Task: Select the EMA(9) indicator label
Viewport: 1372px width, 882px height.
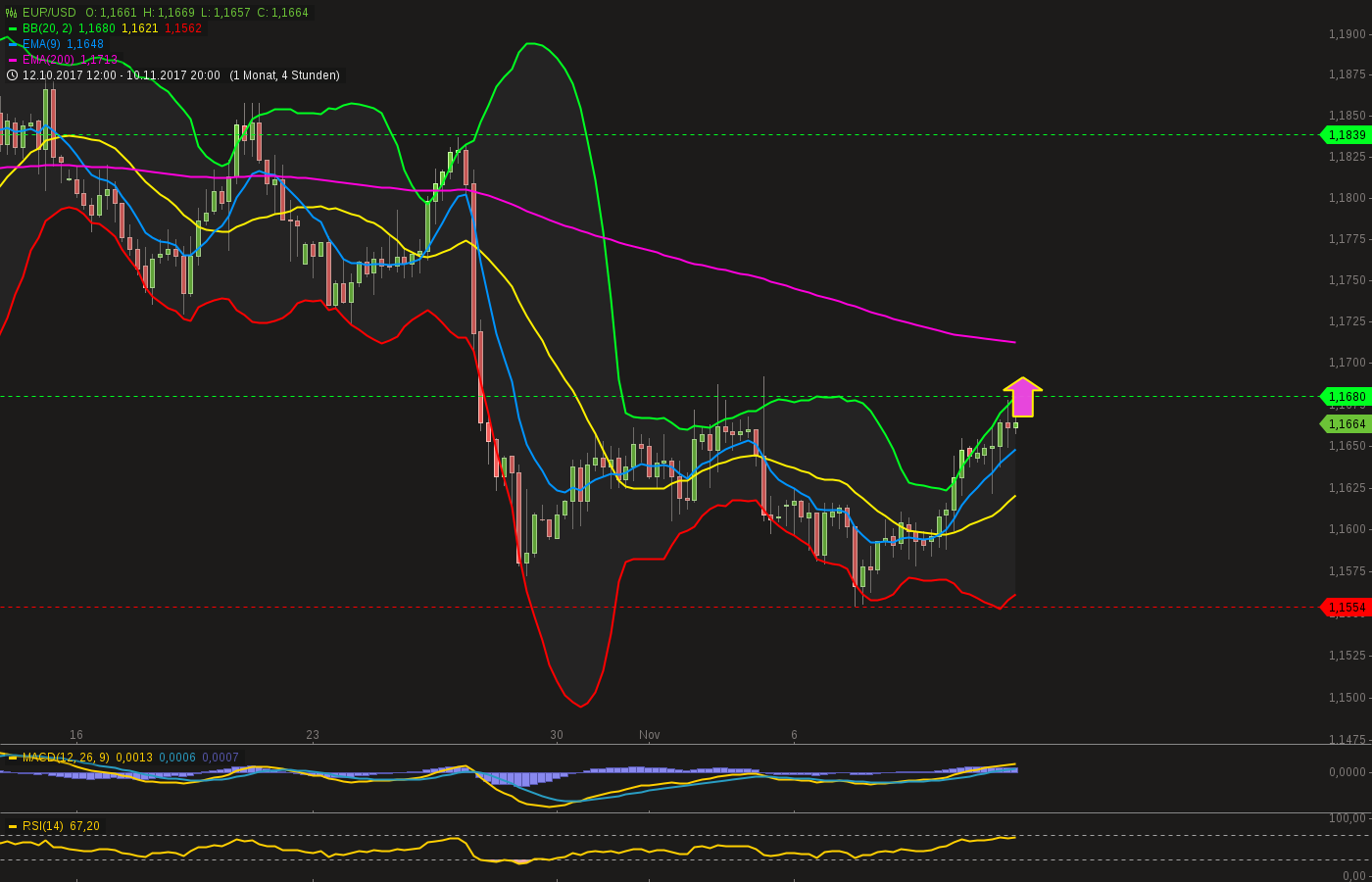Action: click(41, 44)
